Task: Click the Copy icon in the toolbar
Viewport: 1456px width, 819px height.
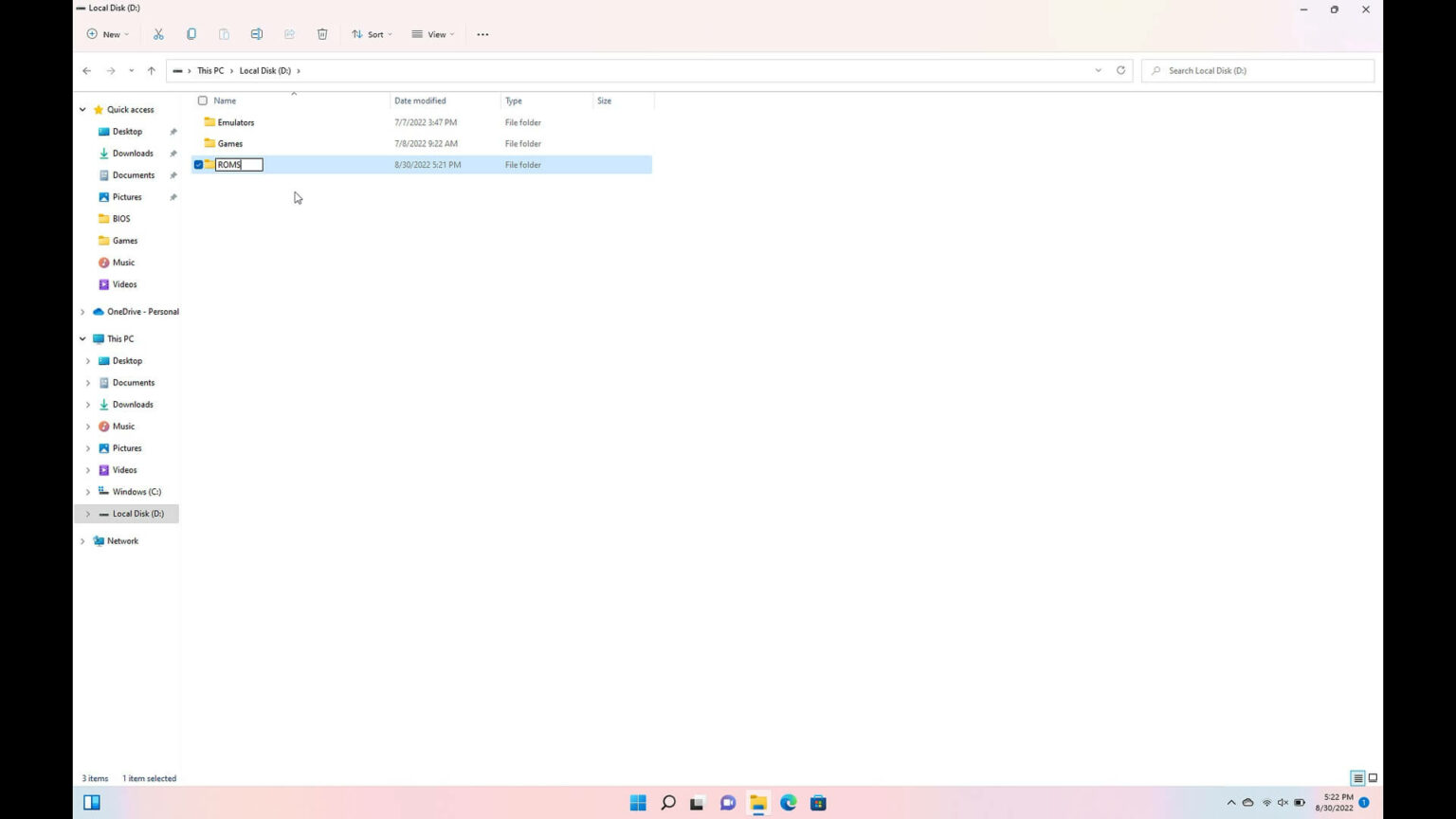Action: [x=191, y=34]
